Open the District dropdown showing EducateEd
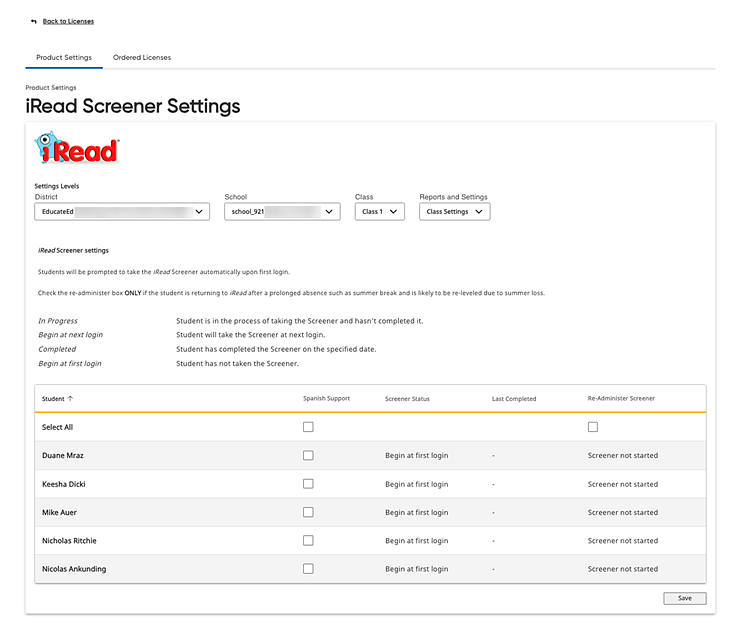 (x=122, y=211)
